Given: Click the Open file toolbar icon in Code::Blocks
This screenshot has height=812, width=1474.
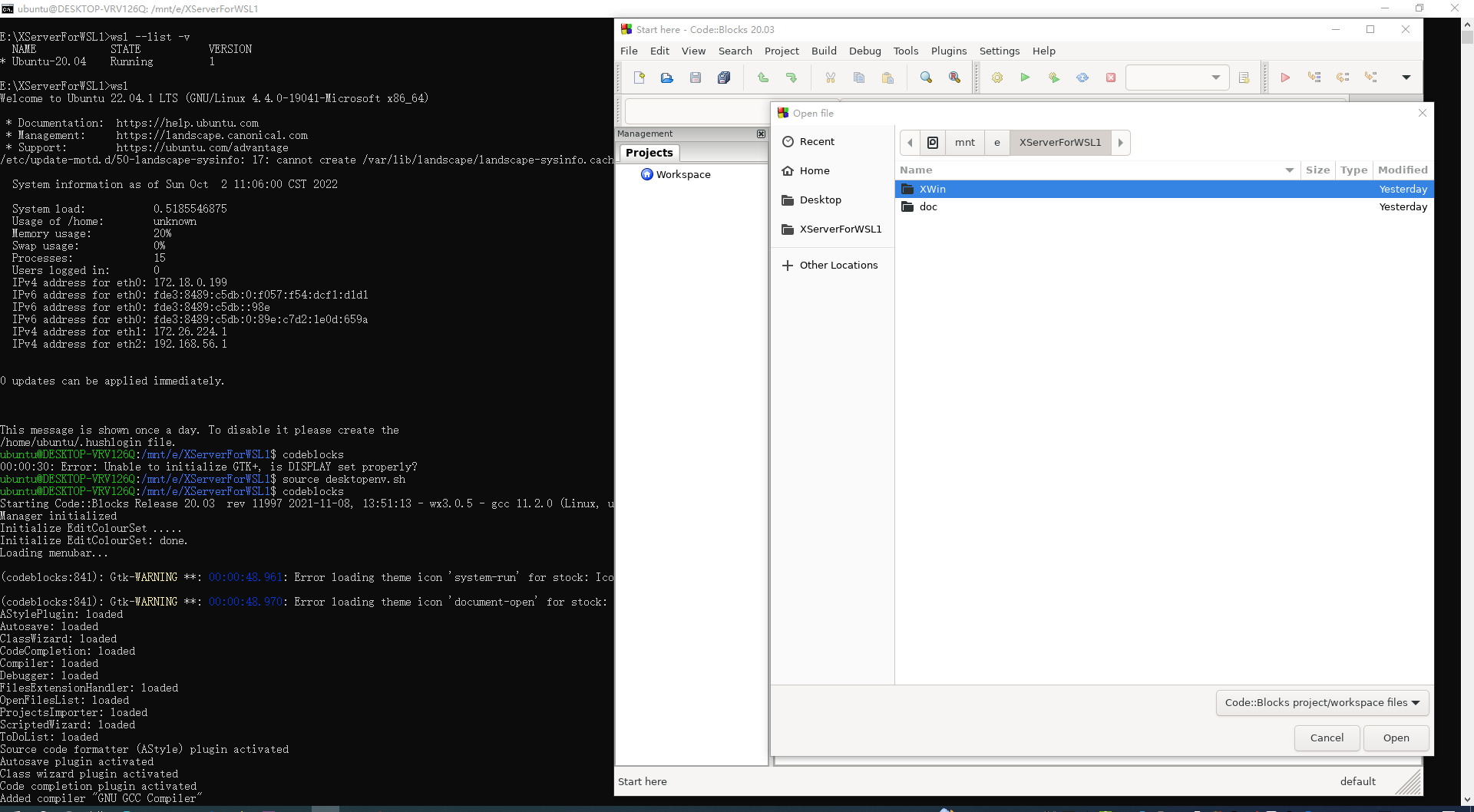Looking at the screenshot, I should pyautogui.click(x=667, y=78).
